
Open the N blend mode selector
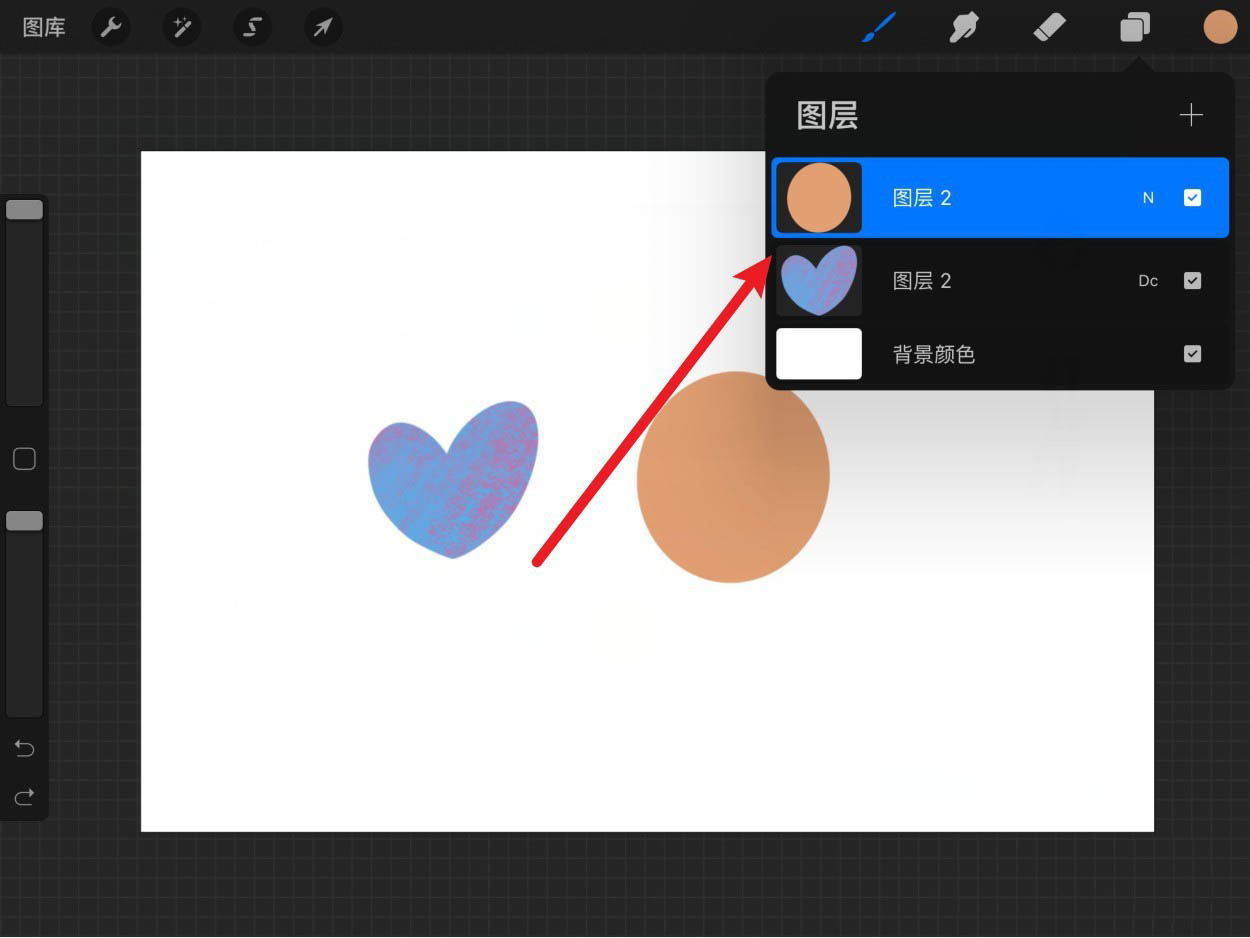point(1148,197)
